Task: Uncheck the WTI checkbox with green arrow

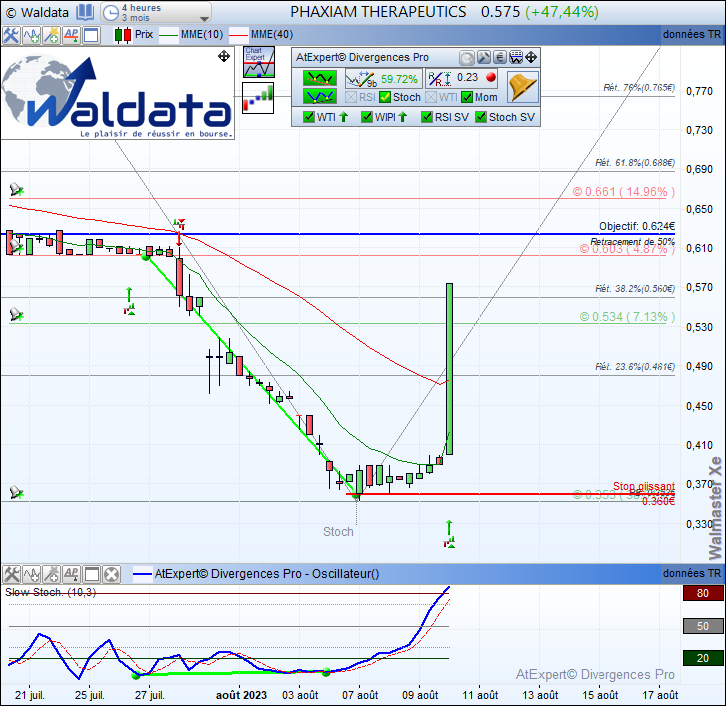Action: 309,117
